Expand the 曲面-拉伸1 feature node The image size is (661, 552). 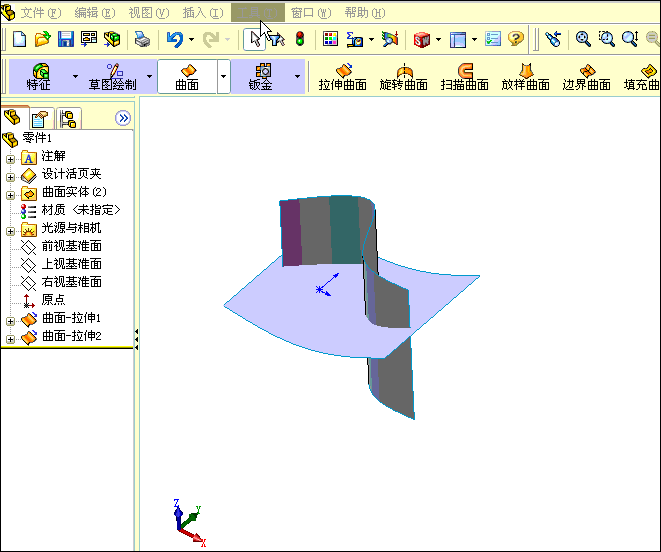[10, 321]
